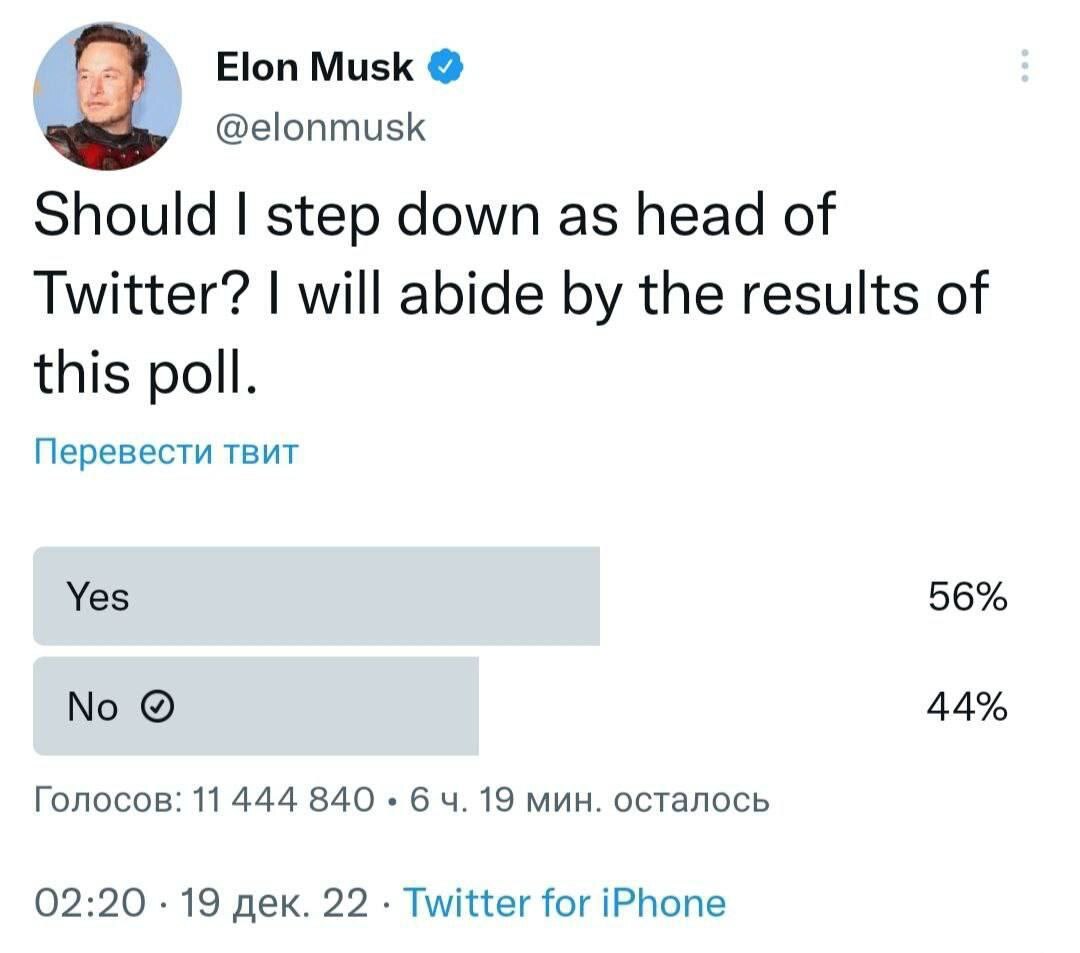Click the 56% result value
The image size is (1080, 953).
pyautogui.click(x=968, y=596)
